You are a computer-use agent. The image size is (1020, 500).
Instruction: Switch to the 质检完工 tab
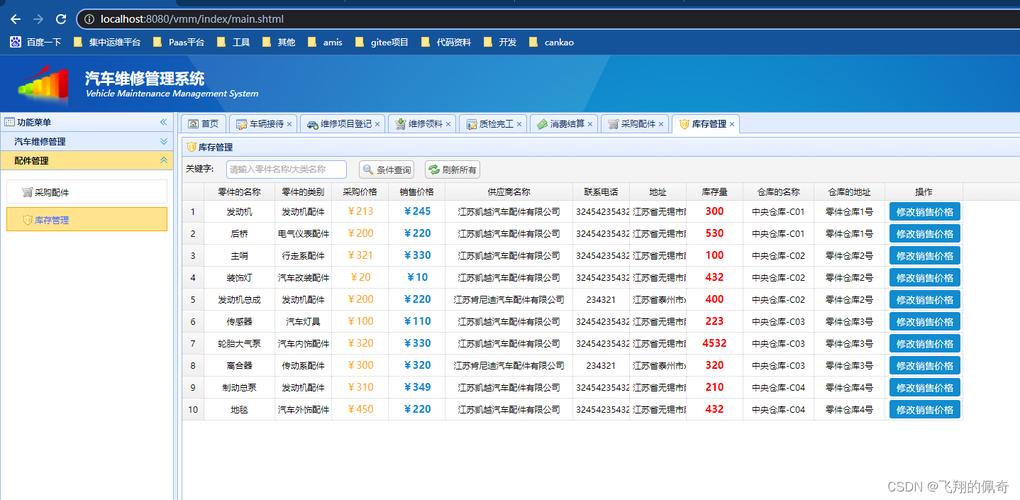[491, 124]
